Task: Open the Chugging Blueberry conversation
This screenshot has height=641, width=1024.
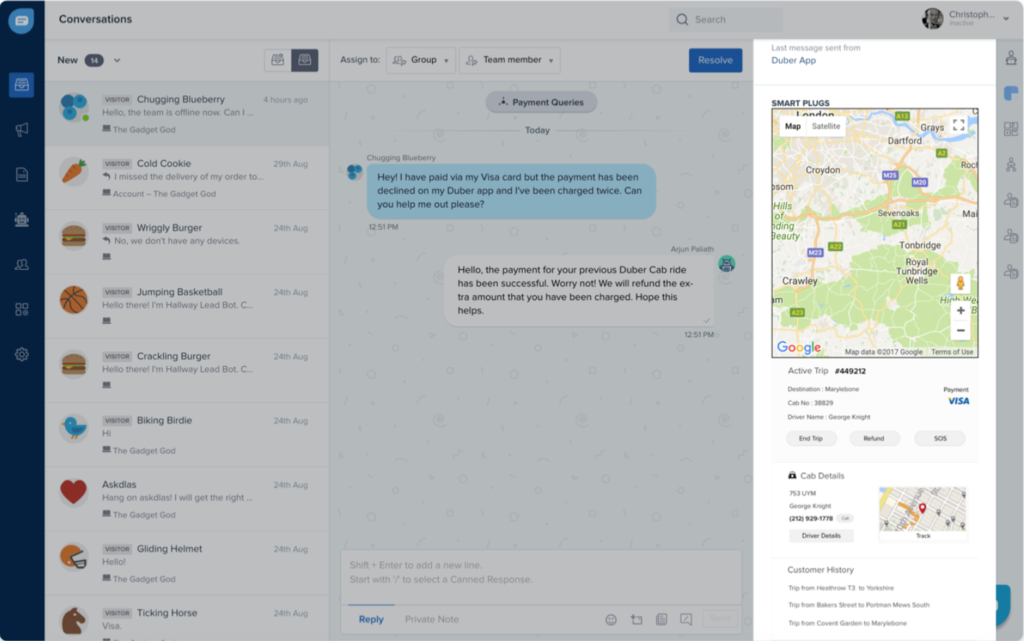Action: [187, 114]
